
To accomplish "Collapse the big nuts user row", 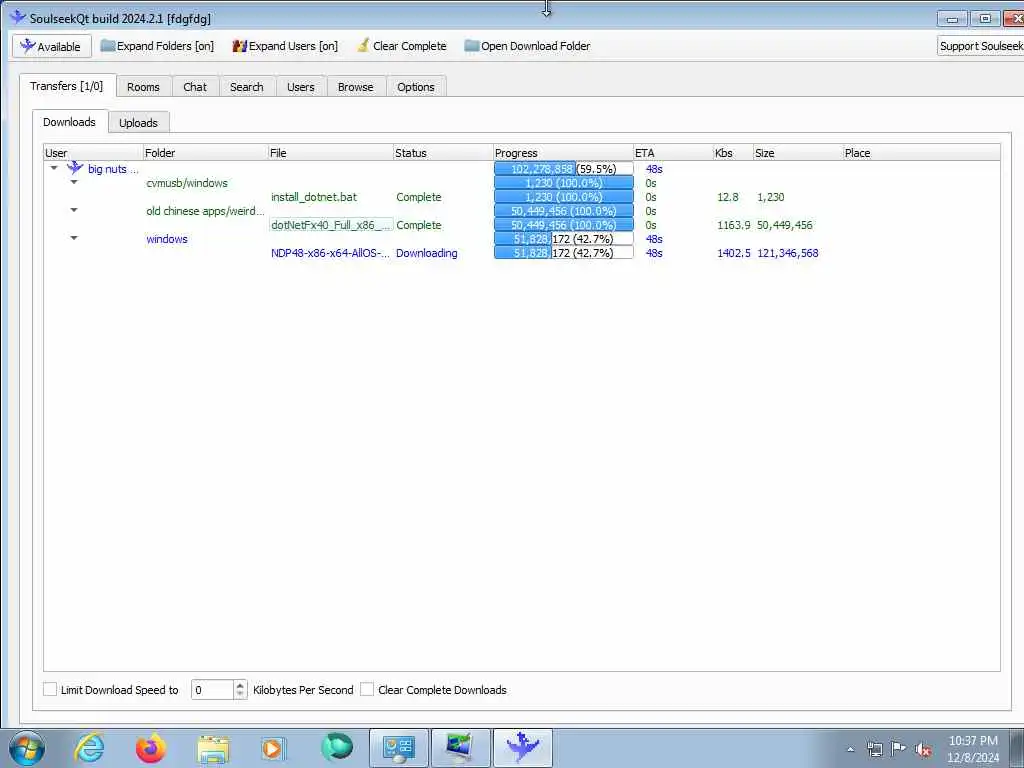I will pos(54,168).
